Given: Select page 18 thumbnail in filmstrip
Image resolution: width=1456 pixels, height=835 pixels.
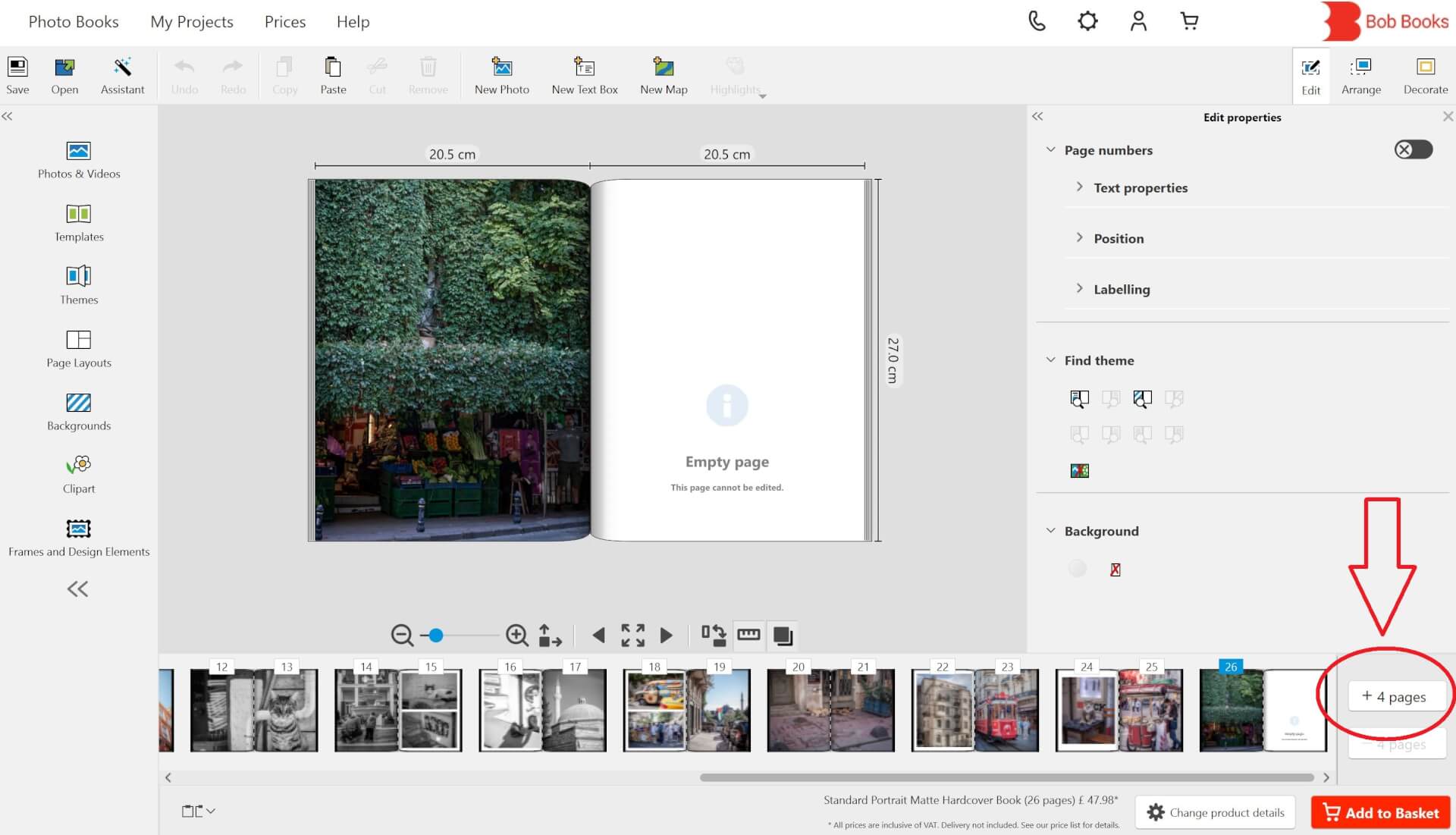Looking at the screenshot, I should tap(654, 709).
